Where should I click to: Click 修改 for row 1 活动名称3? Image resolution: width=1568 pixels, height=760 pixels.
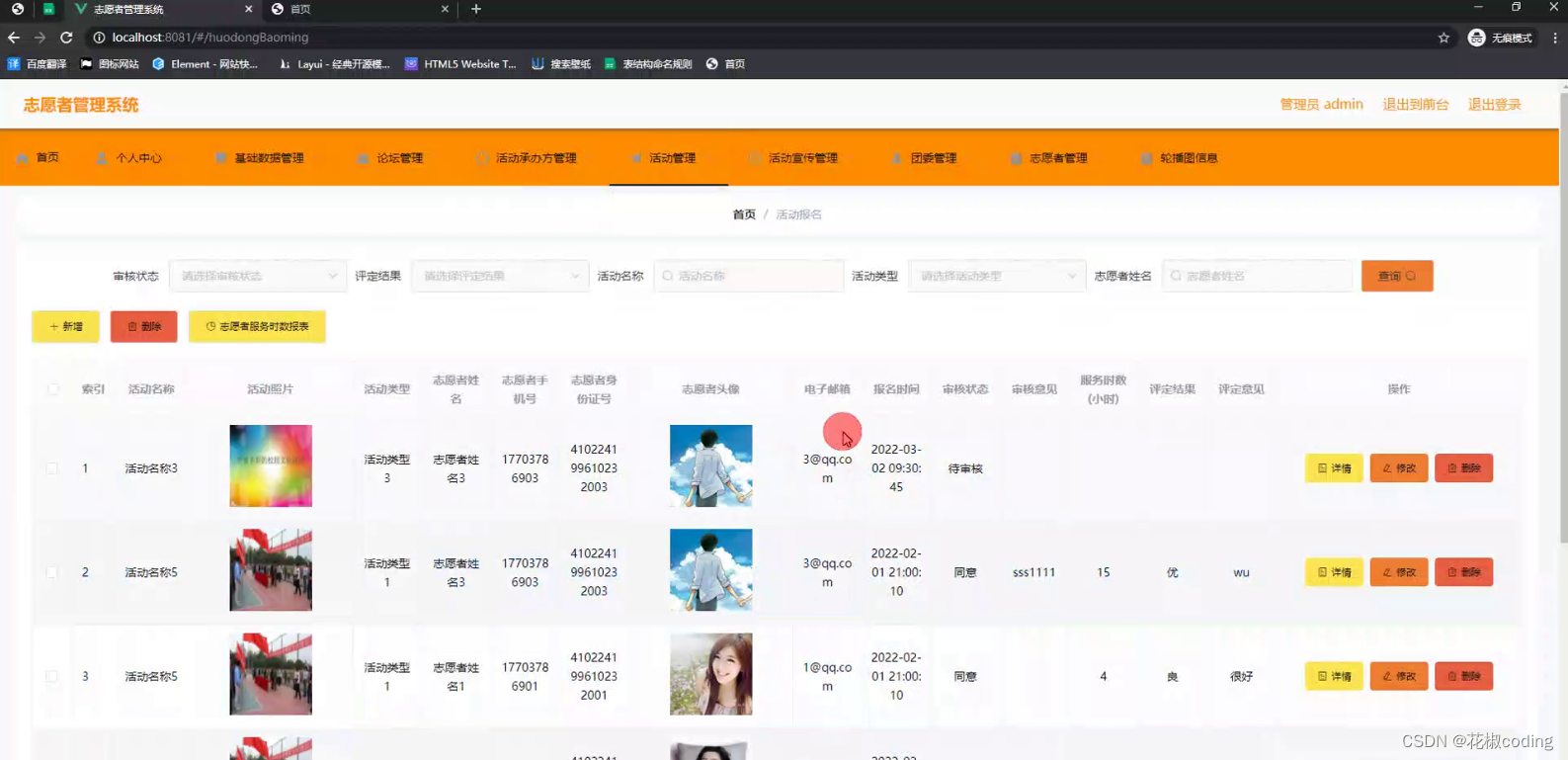pyautogui.click(x=1399, y=468)
